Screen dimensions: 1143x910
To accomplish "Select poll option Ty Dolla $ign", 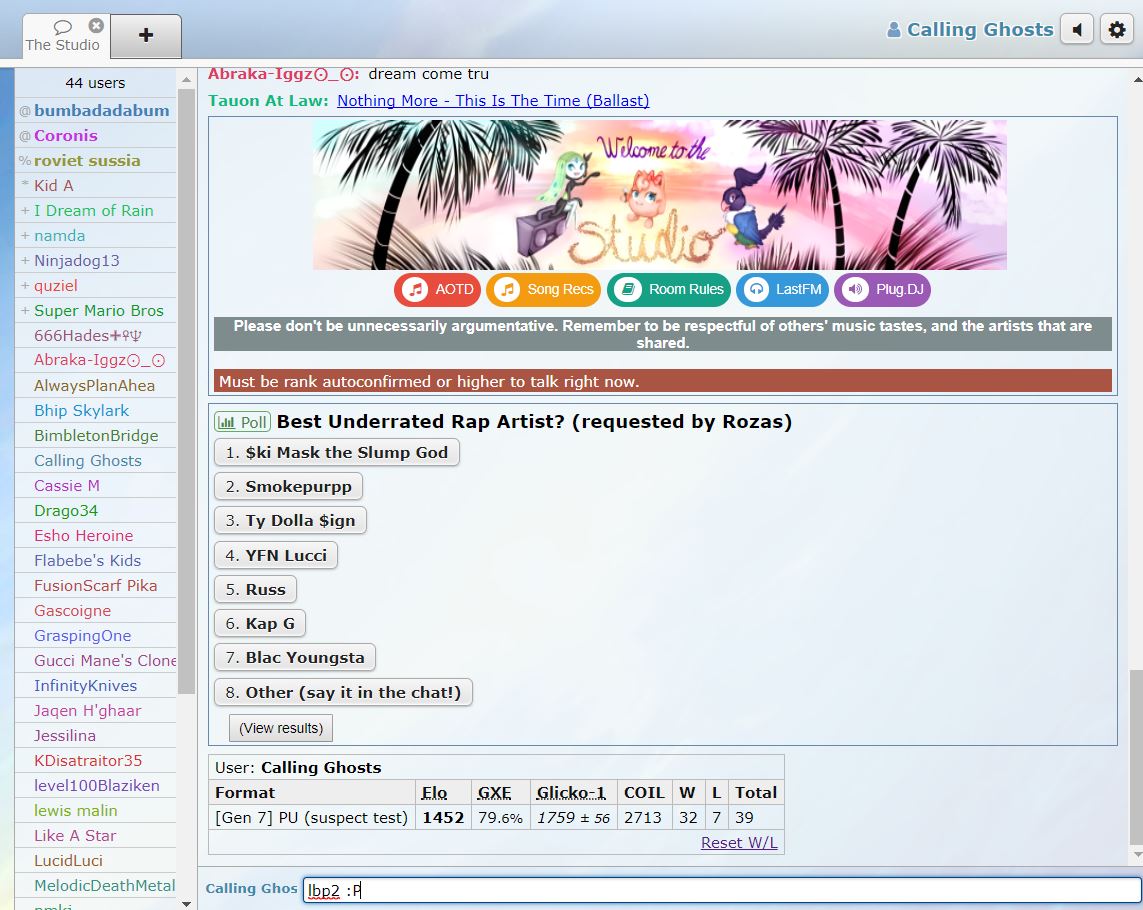I will (291, 521).
